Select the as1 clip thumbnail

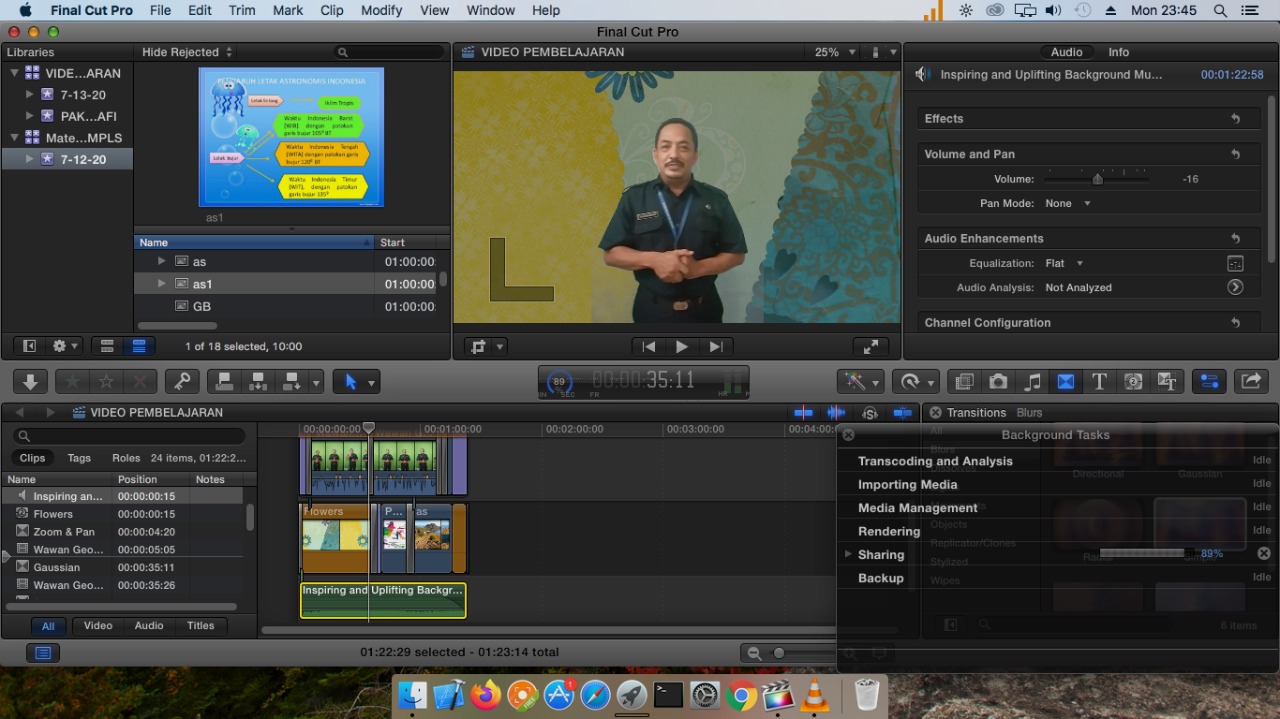tap(291, 137)
